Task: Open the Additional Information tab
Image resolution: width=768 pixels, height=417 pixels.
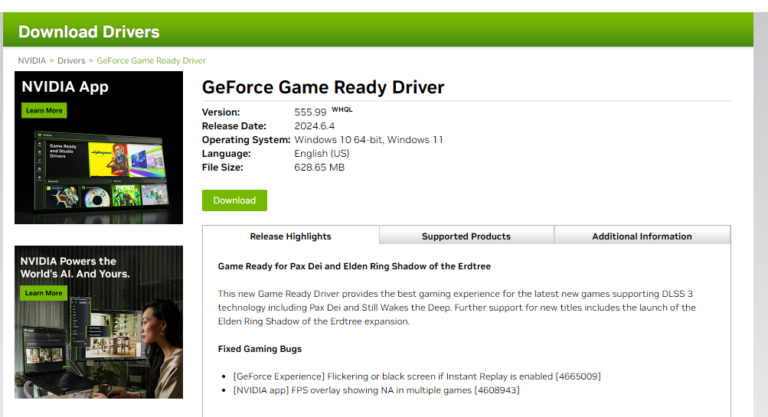Action: (x=641, y=236)
